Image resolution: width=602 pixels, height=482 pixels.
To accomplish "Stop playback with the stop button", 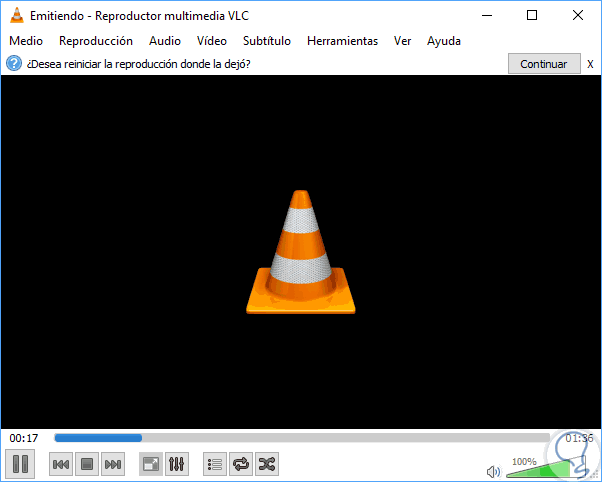I will coord(87,464).
